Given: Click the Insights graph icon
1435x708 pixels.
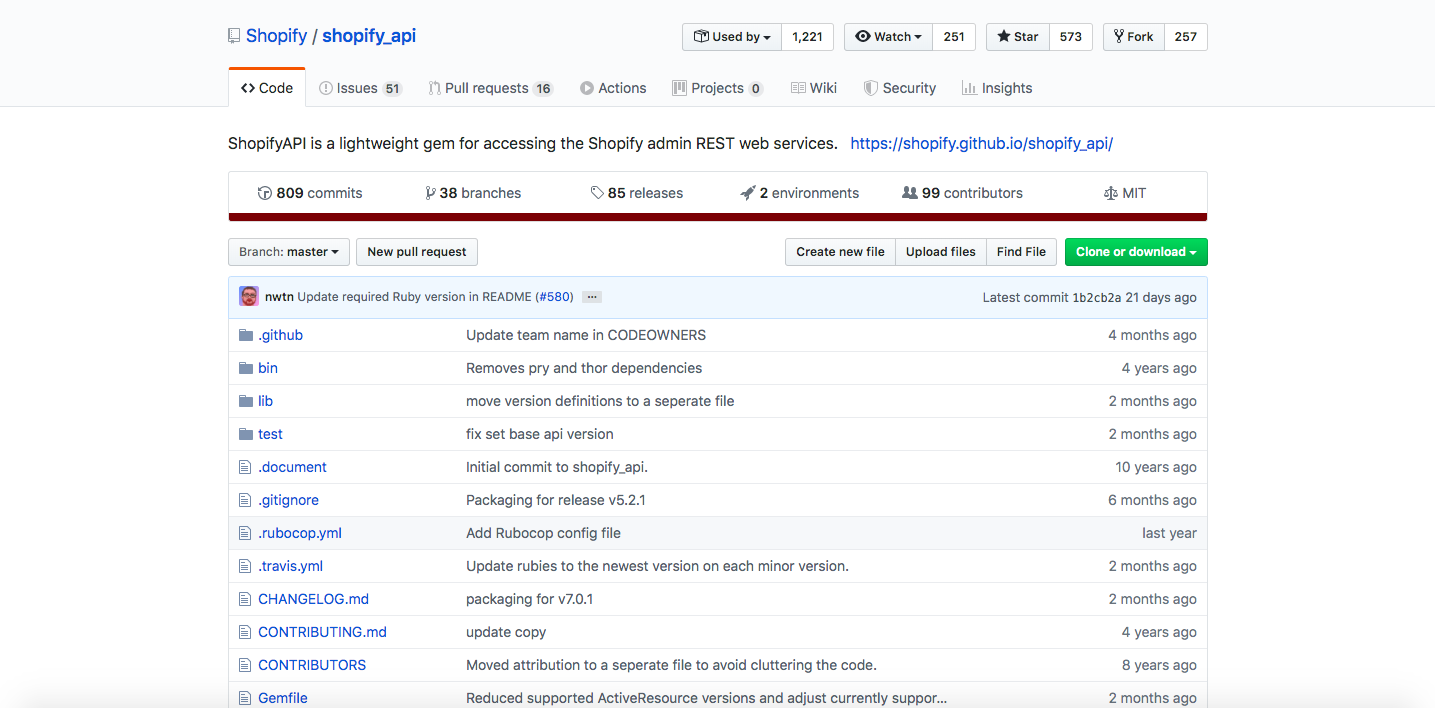Looking at the screenshot, I should (969, 88).
